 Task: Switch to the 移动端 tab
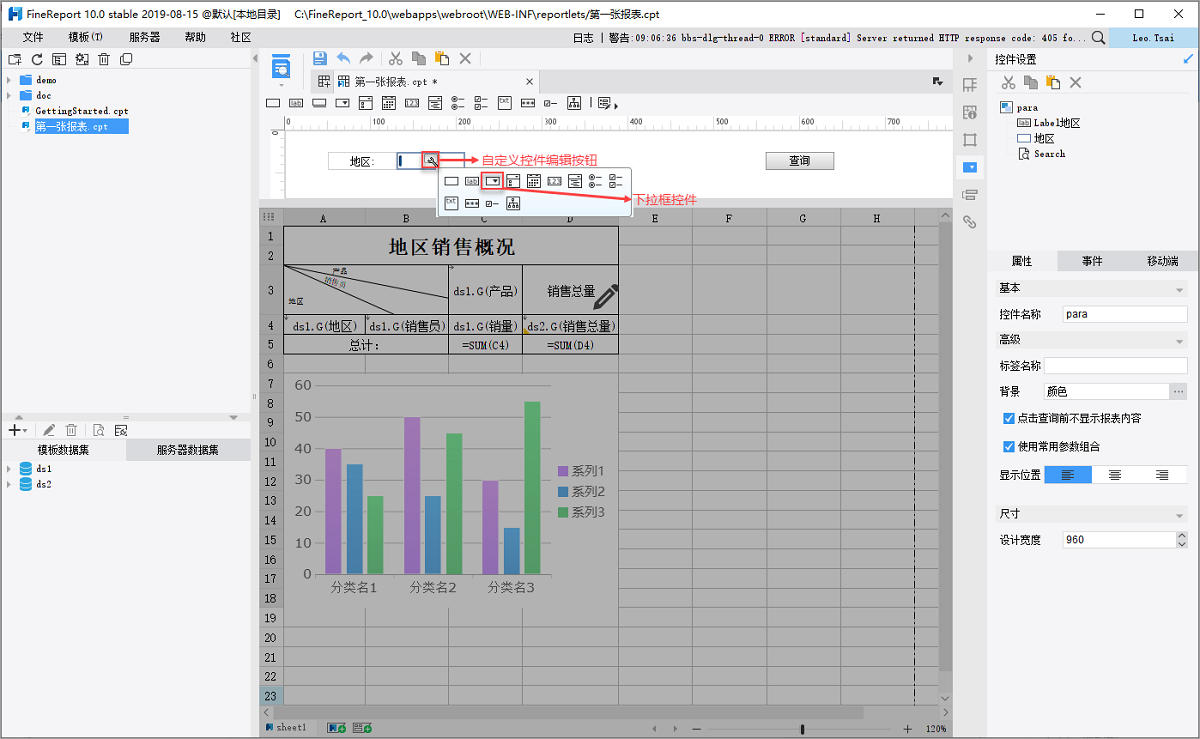click(1162, 261)
